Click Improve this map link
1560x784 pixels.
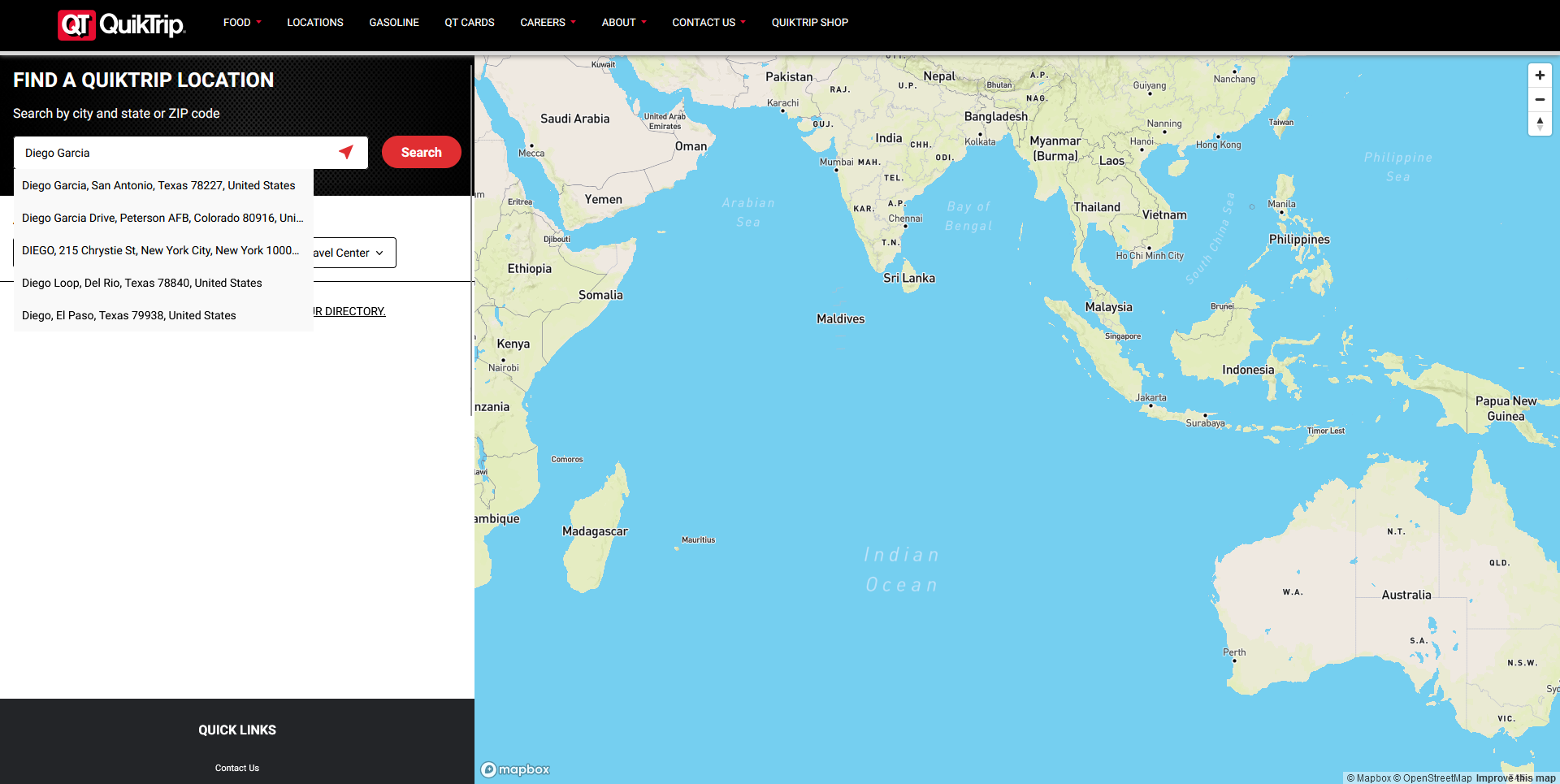point(1515,778)
